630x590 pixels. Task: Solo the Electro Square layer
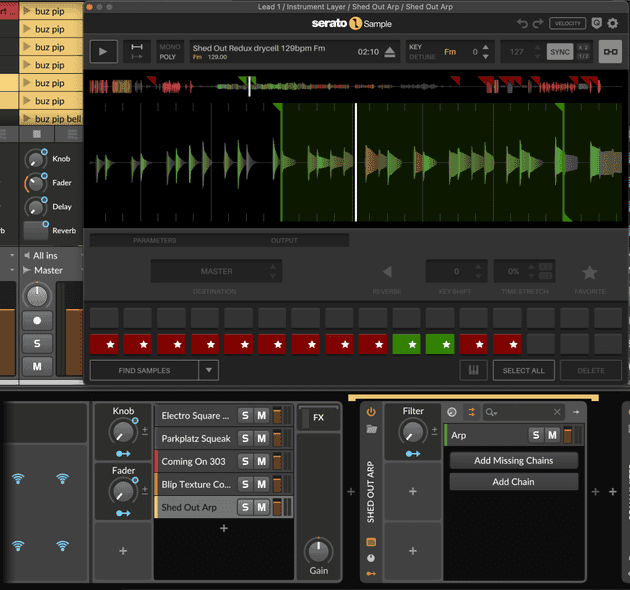[x=245, y=416]
